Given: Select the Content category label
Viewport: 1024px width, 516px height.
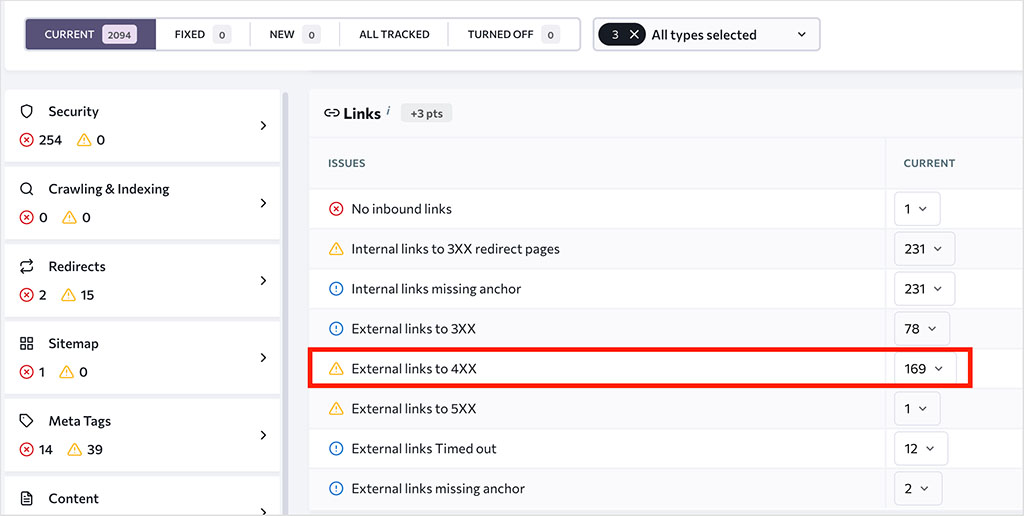Looking at the screenshot, I should point(73,498).
